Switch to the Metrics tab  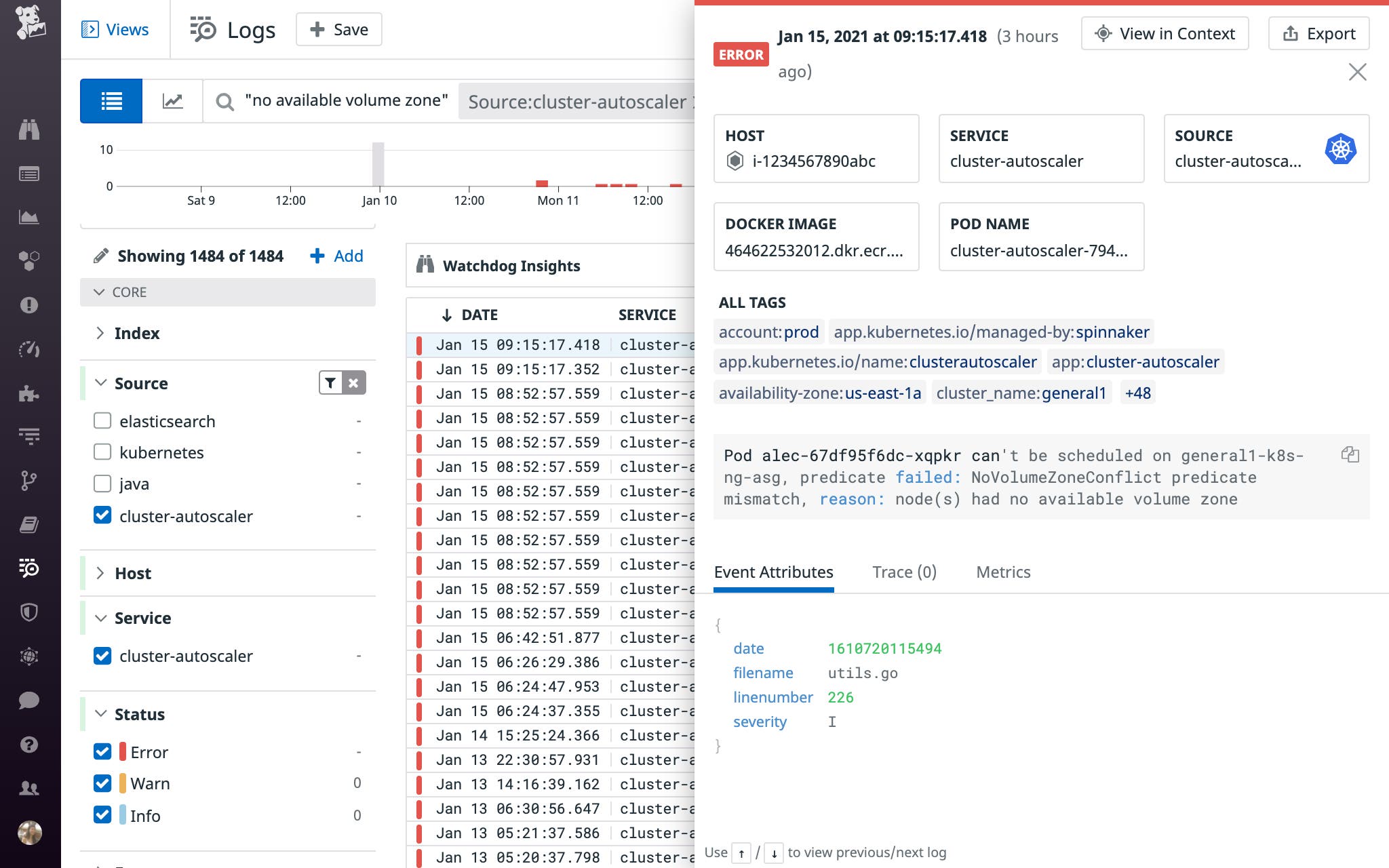click(1003, 572)
